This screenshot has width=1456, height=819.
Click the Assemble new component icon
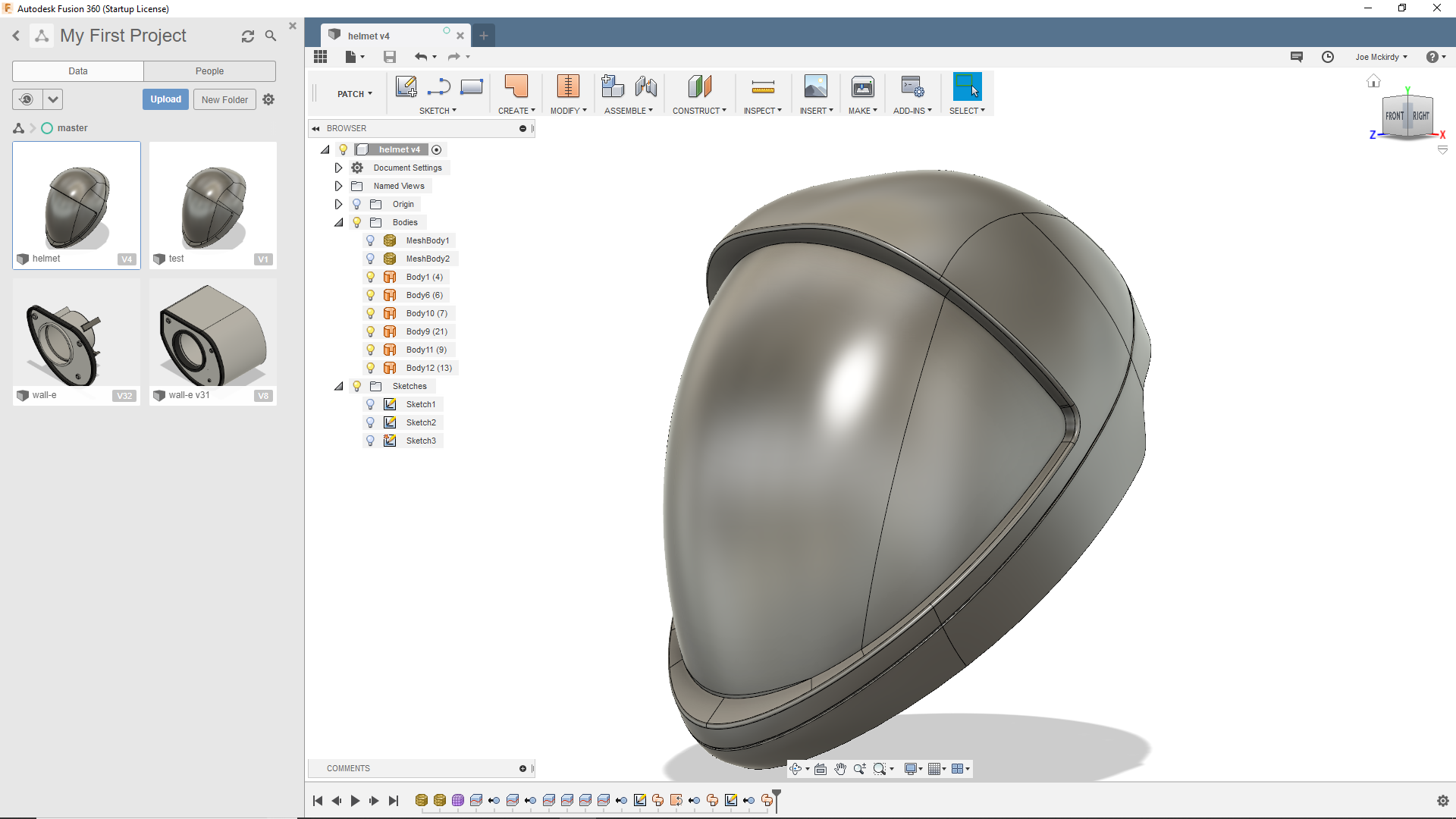point(613,86)
